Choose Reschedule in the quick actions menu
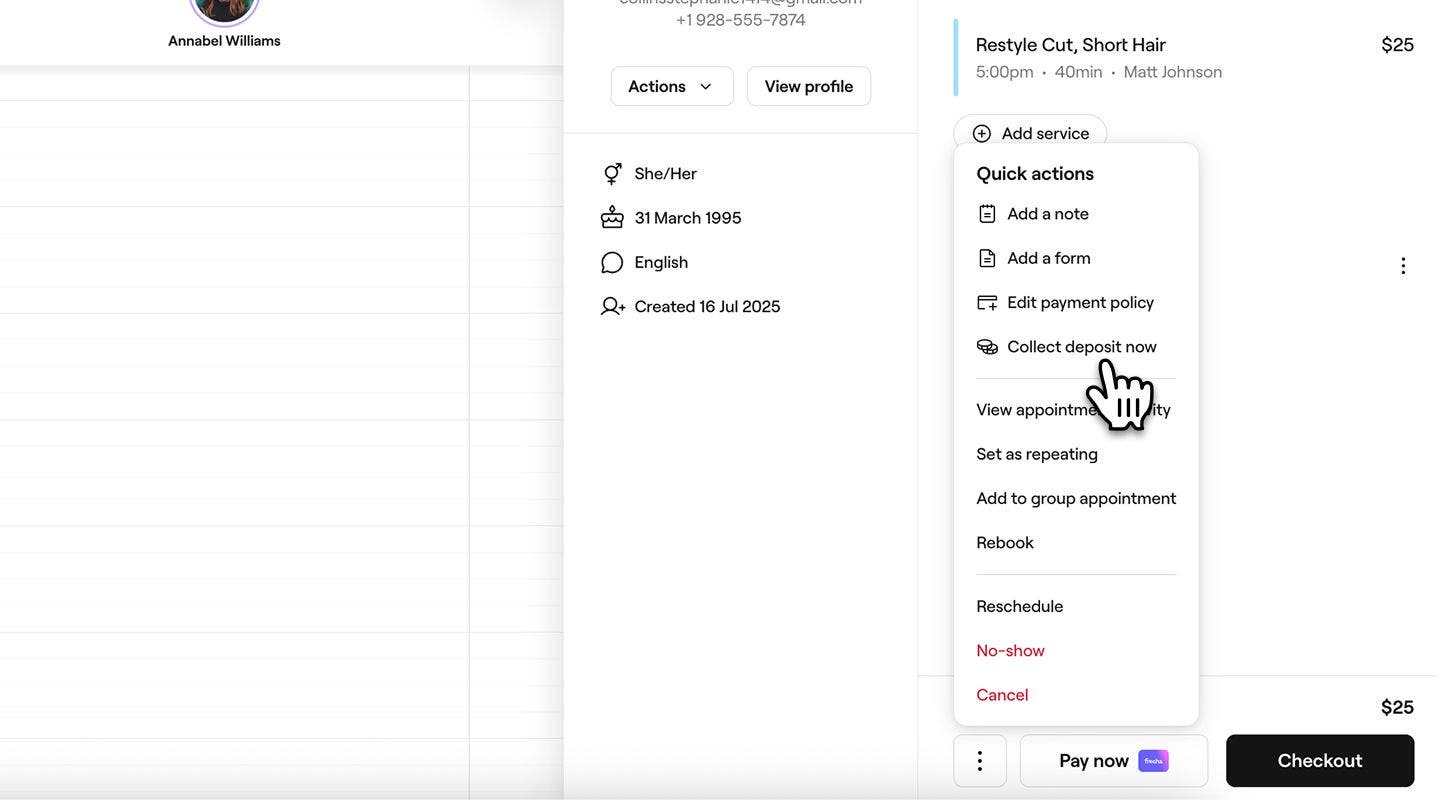This screenshot has height=800, width=1440. coord(1019,607)
